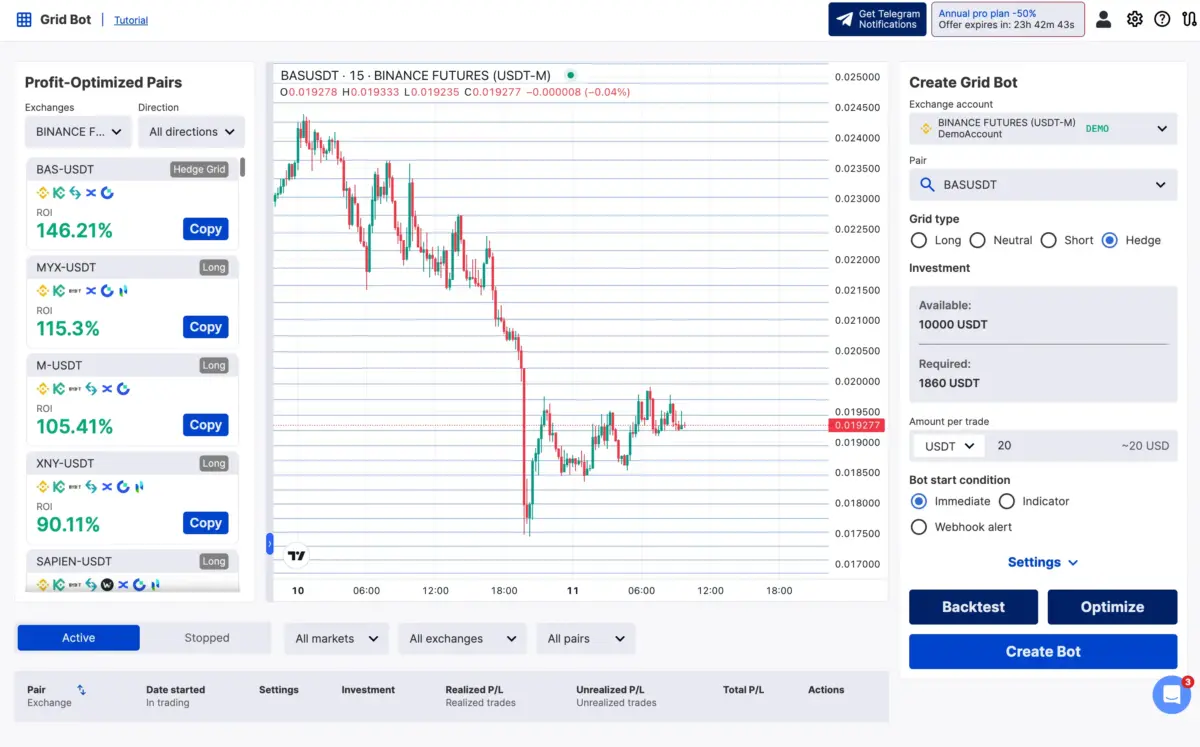Click Binance icon in Exchange account field
This screenshot has width=1200, height=747.
pyautogui.click(x=925, y=128)
